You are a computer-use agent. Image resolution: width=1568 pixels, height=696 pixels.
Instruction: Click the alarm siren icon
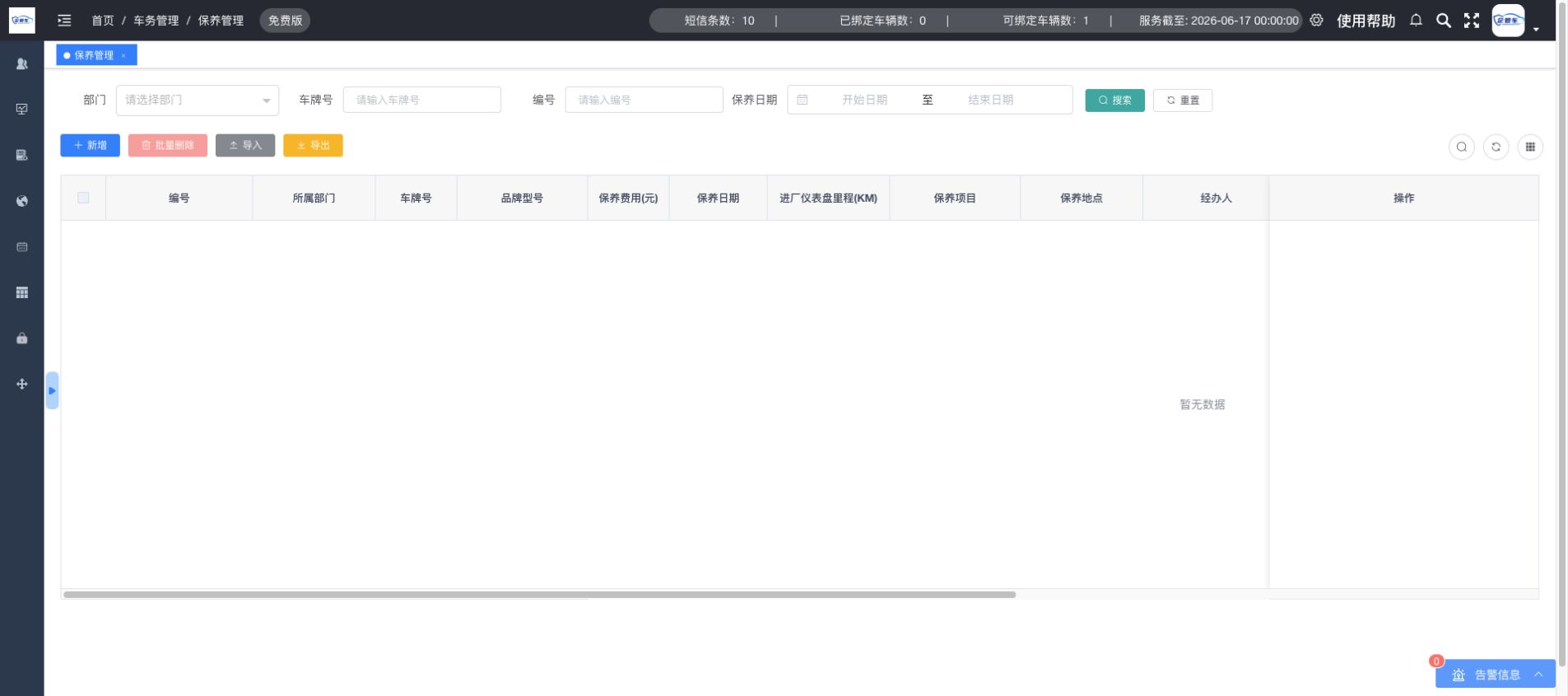(1459, 675)
